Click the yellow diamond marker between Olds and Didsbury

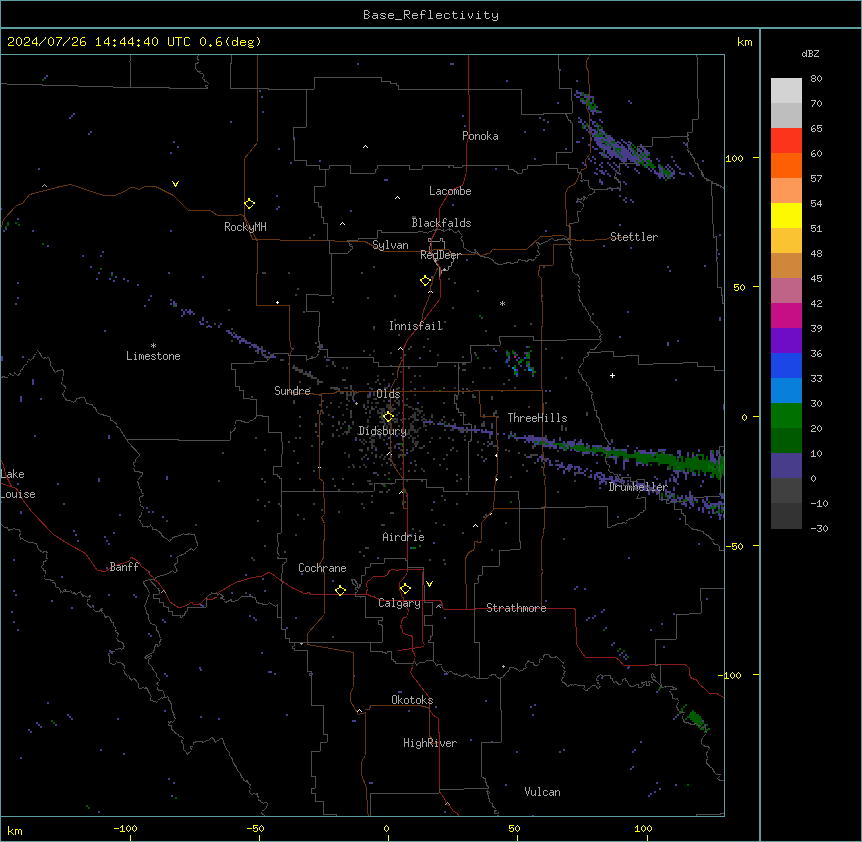(388, 417)
